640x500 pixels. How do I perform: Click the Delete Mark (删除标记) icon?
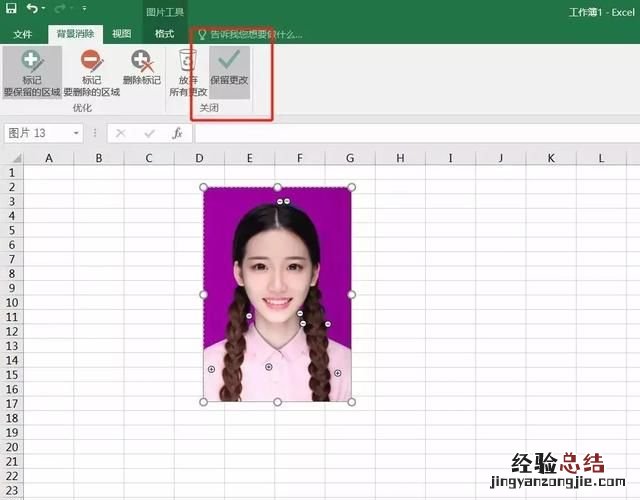coord(141,62)
